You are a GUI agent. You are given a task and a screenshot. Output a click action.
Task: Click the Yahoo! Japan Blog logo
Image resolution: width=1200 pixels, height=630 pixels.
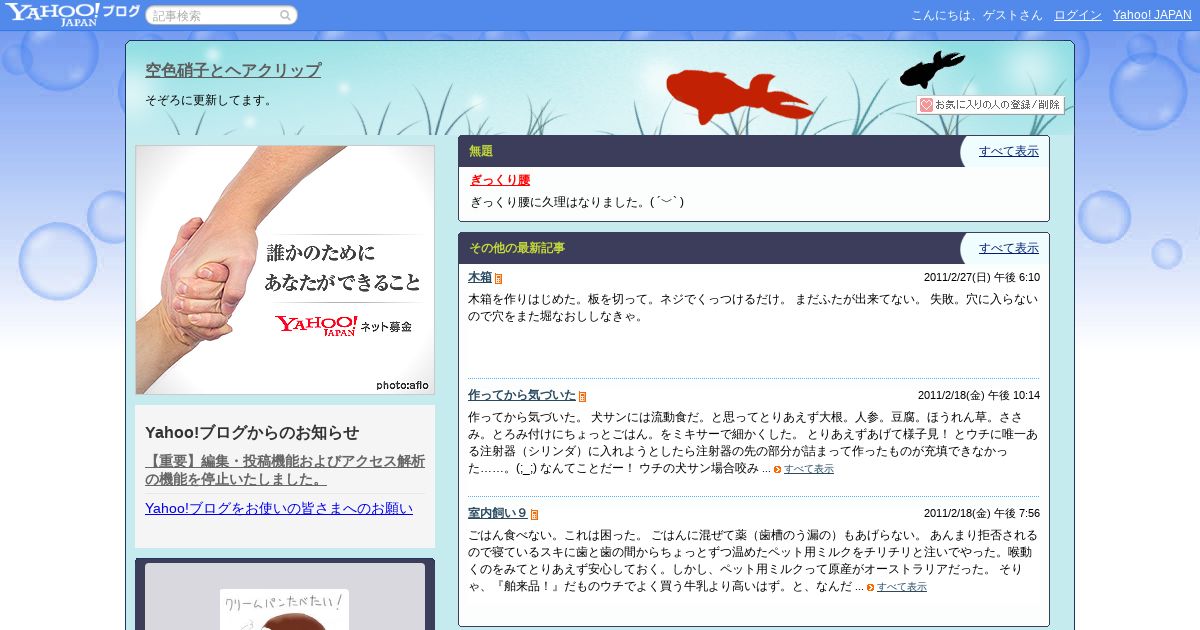tap(71, 14)
